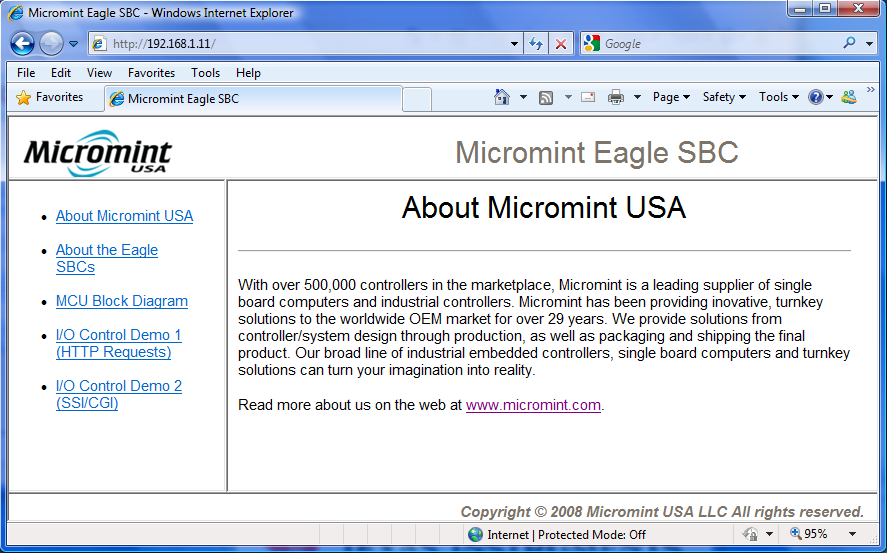Click the Back navigation button
Viewport: 887px width, 553px height.
(x=22, y=44)
